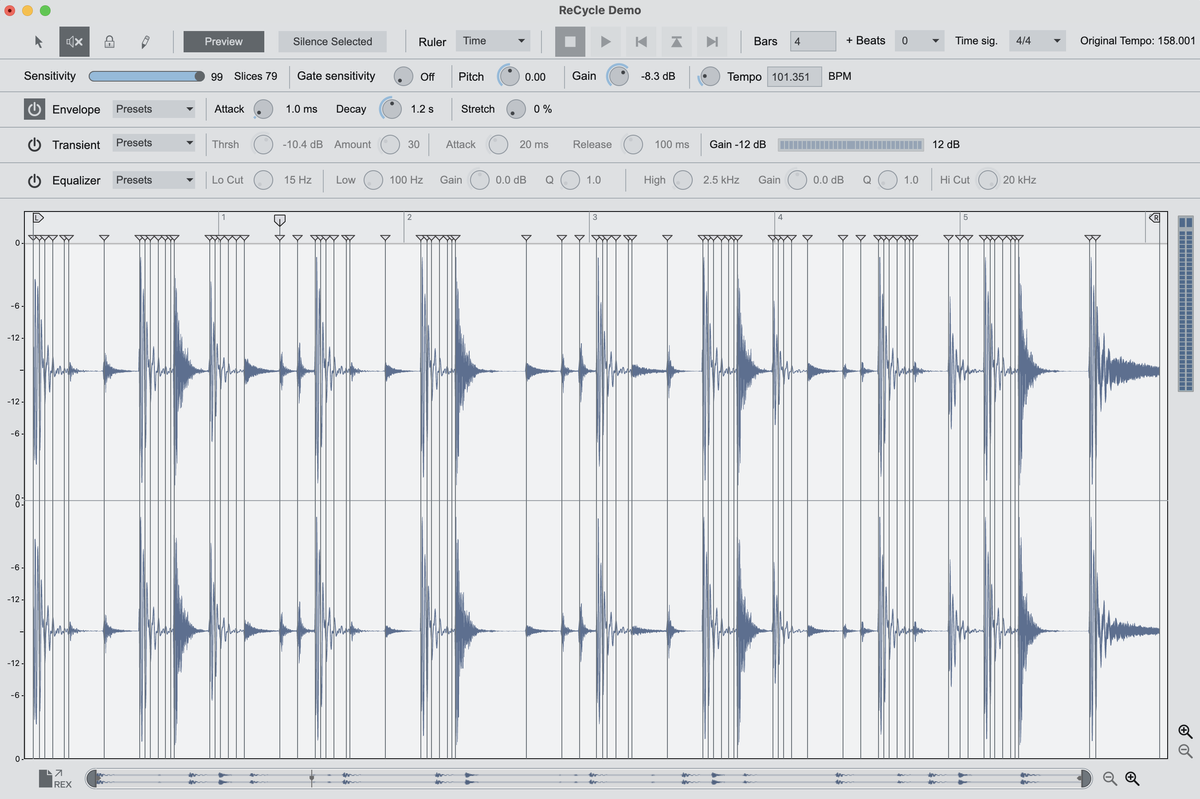Click the Bars input field
The height and width of the screenshot is (799, 1200).
point(813,41)
